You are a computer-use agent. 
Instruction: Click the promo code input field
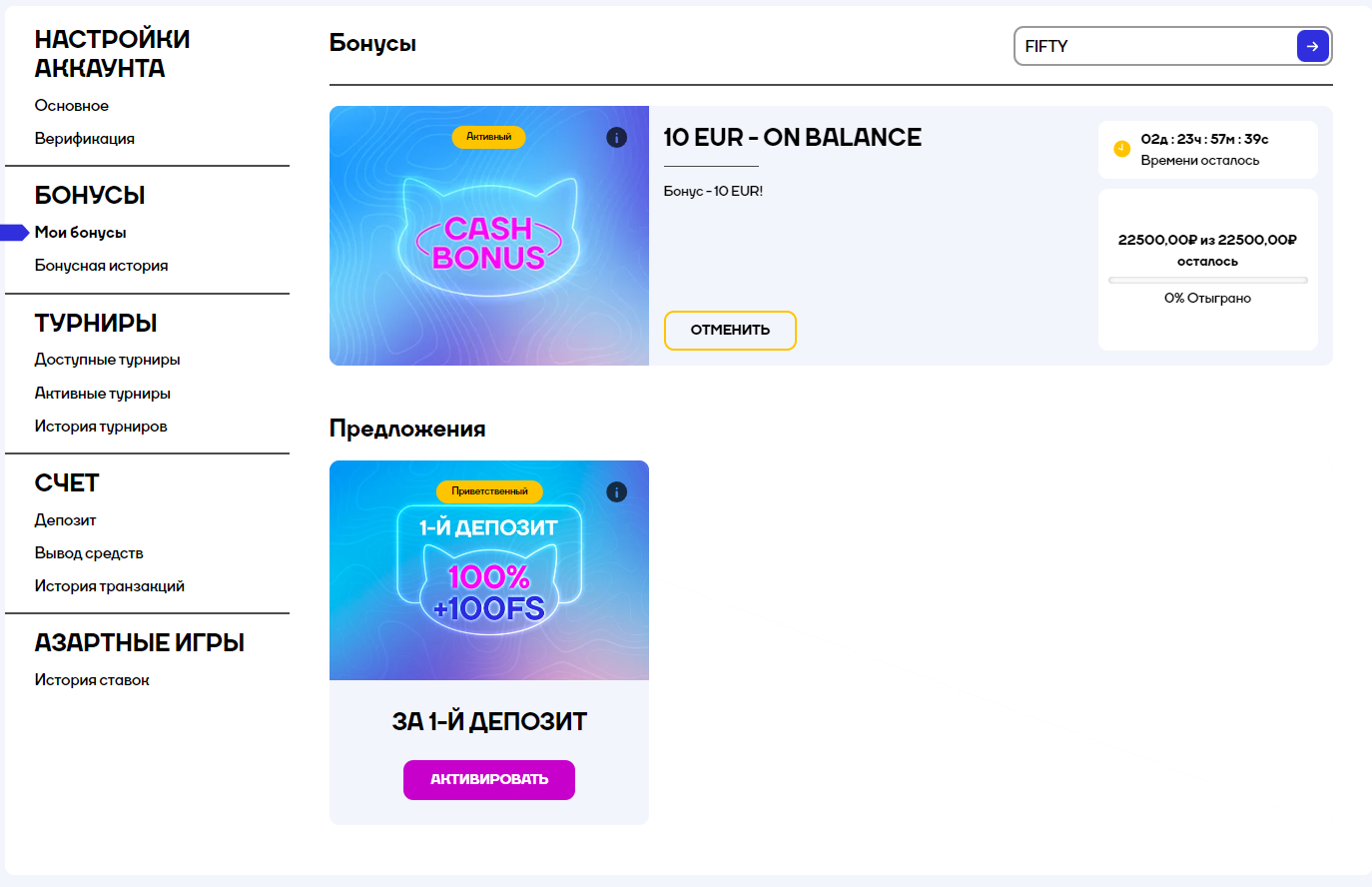tap(1156, 46)
